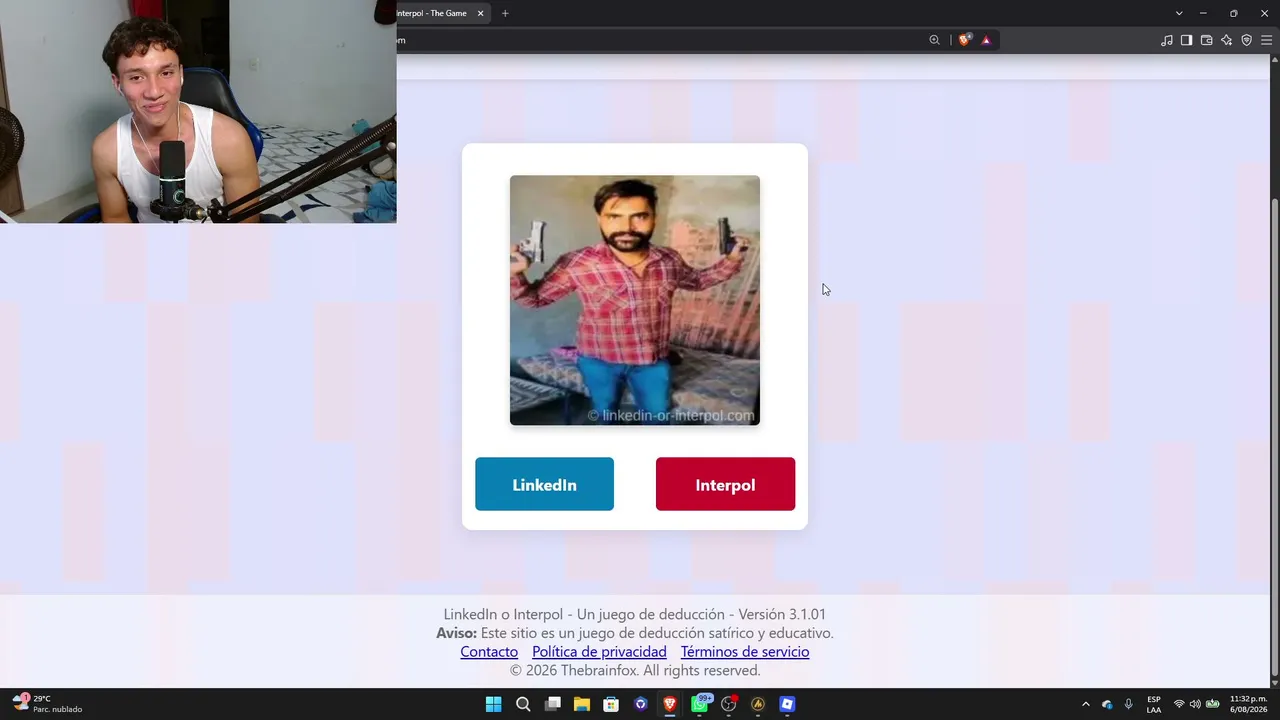This screenshot has height=720, width=1280.
Task: Open the Brave VPN shield icon
Action: tap(1247, 40)
